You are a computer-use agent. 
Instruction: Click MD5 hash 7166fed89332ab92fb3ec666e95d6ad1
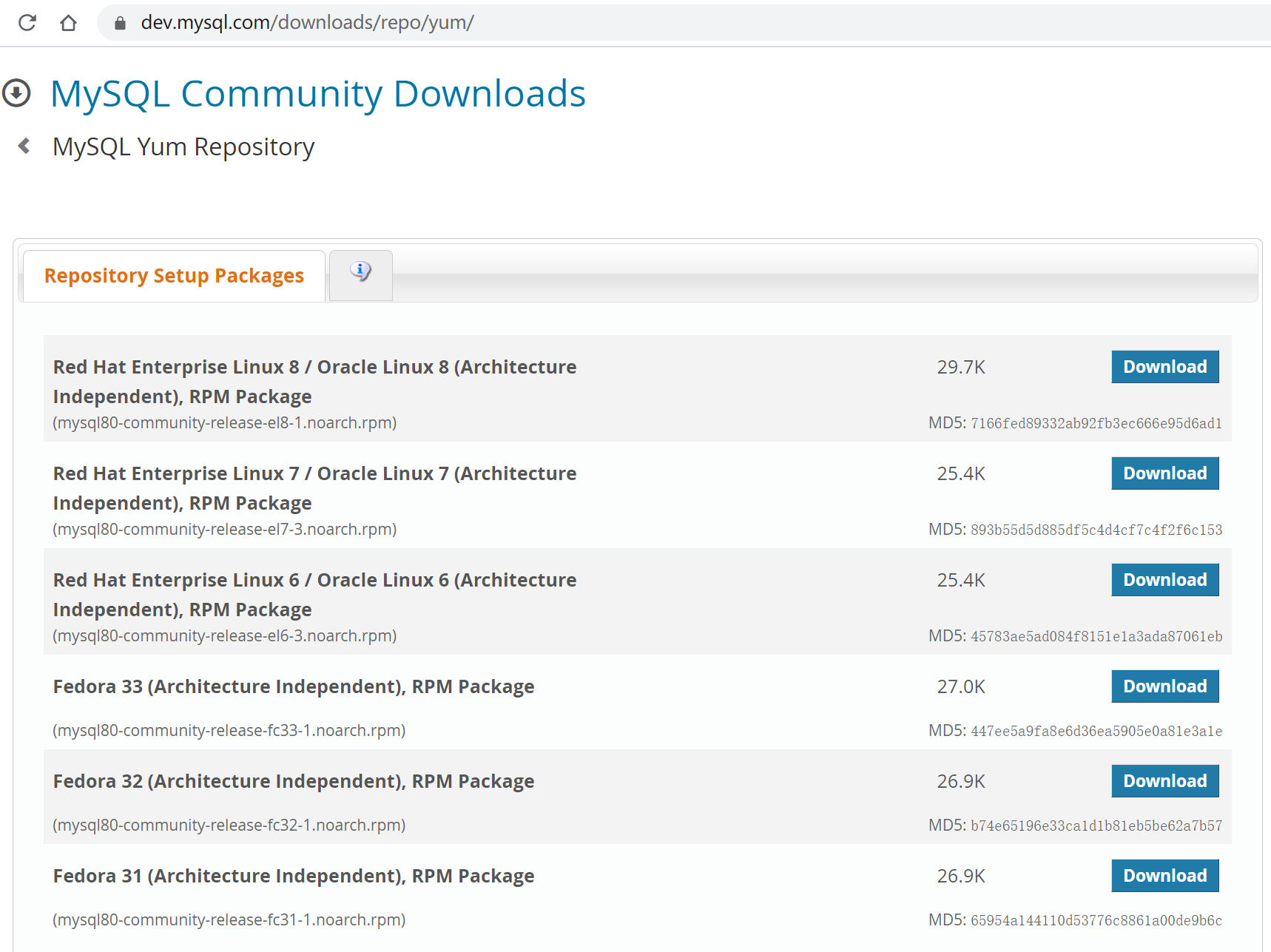1096,423
